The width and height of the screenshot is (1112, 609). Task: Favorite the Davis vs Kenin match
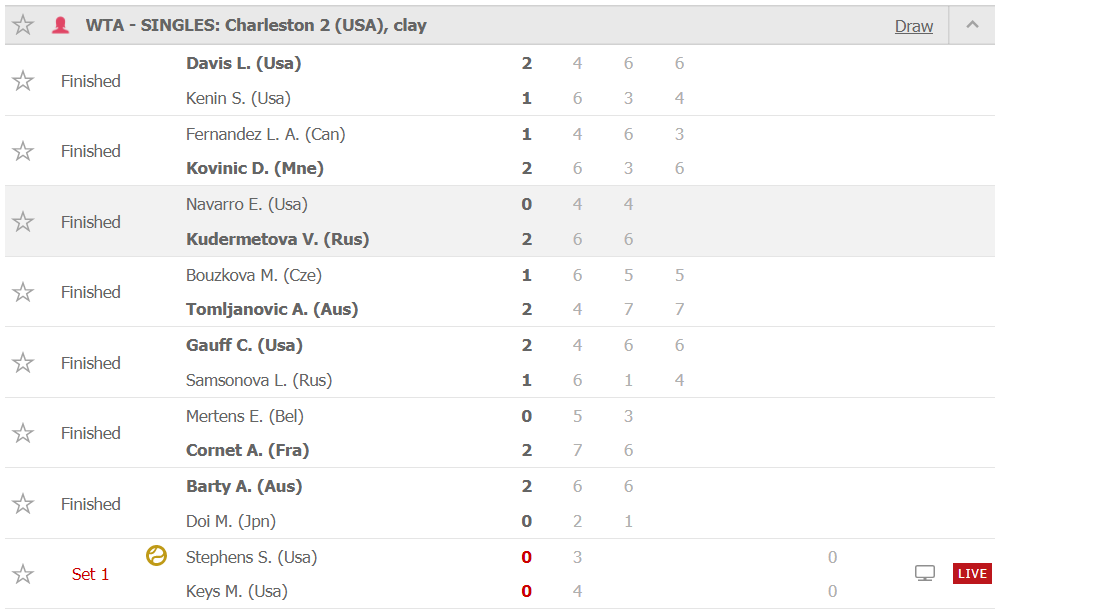click(x=23, y=81)
